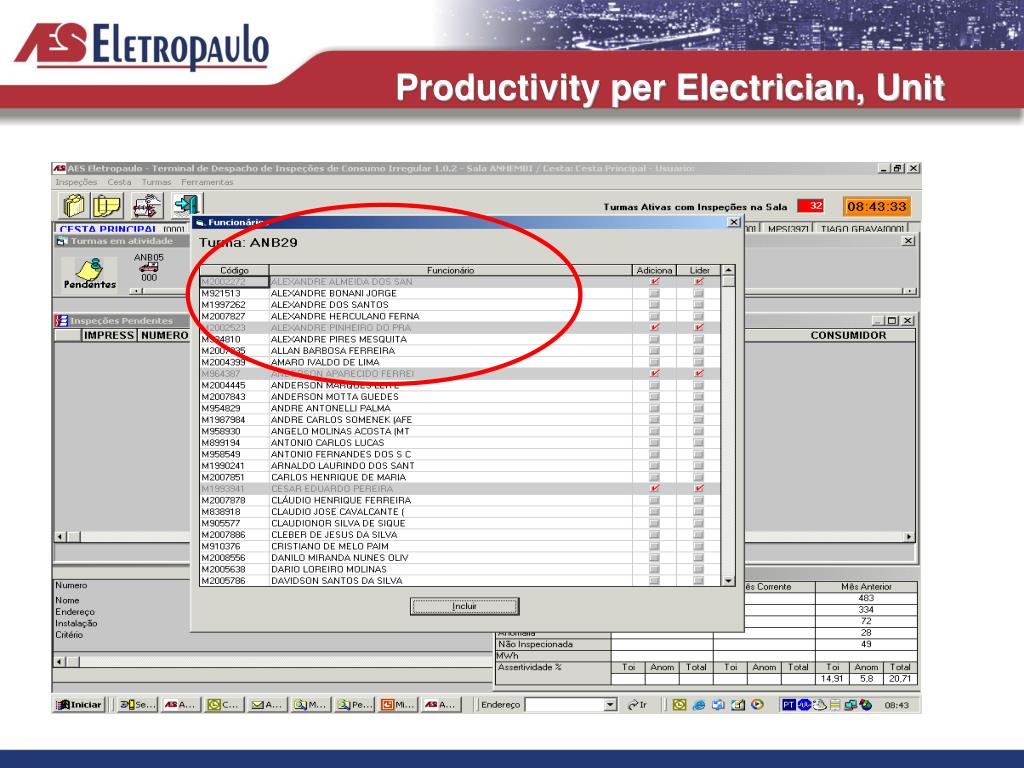This screenshot has width=1024, height=768.
Task: Open the Endereço combo box dropdown
Action: click(611, 705)
